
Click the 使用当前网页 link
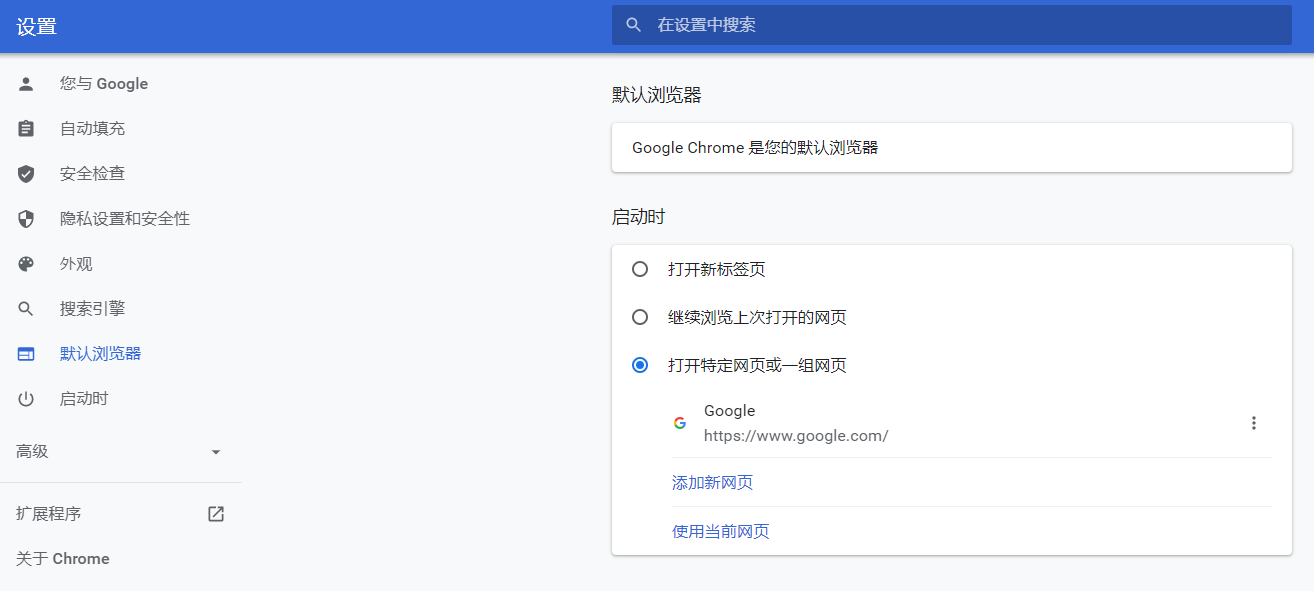coord(720,531)
